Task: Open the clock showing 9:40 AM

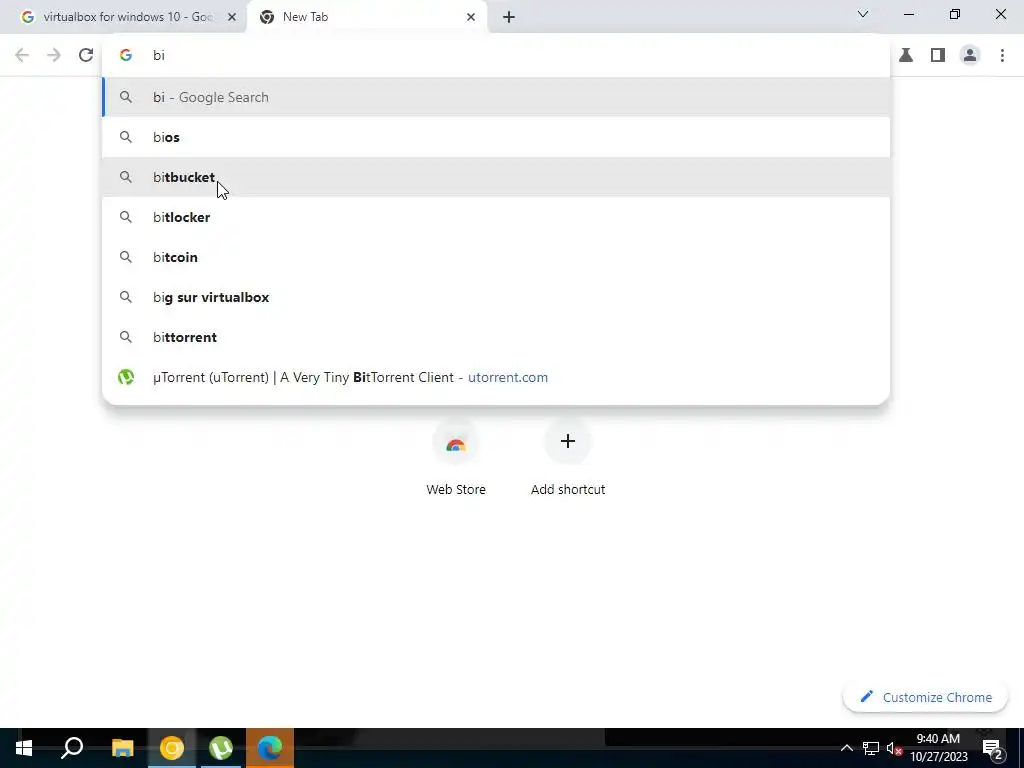Action: pyautogui.click(x=938, y=748)
